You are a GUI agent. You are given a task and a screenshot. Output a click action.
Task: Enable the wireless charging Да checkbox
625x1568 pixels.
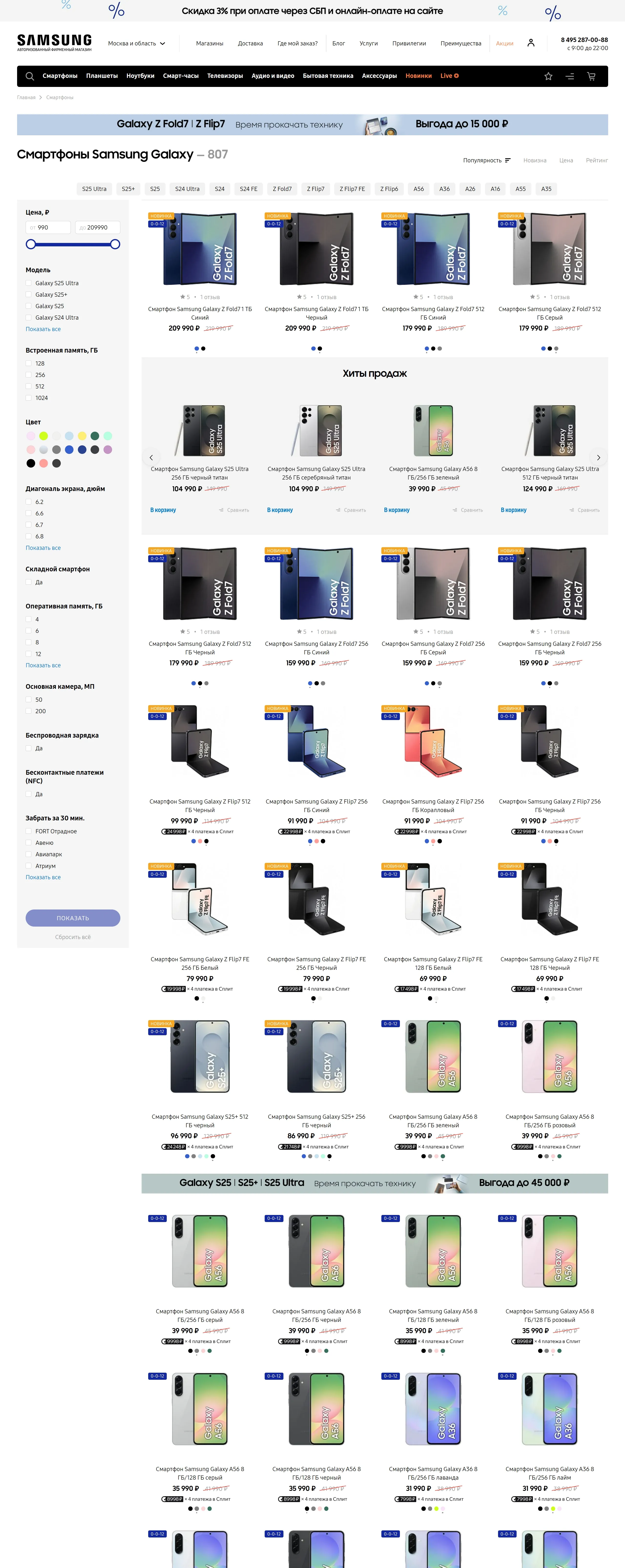click(29, 748)
